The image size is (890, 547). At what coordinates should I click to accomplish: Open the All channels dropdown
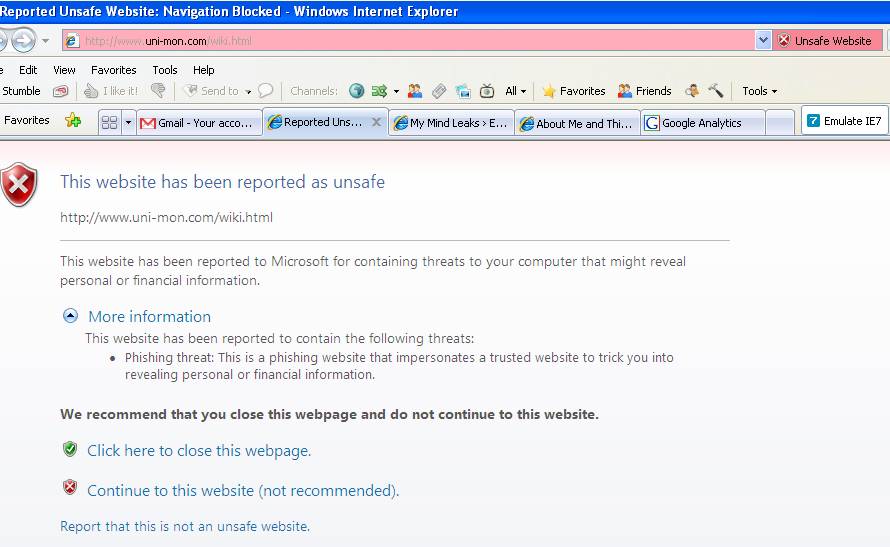click(x=515, y=91)
